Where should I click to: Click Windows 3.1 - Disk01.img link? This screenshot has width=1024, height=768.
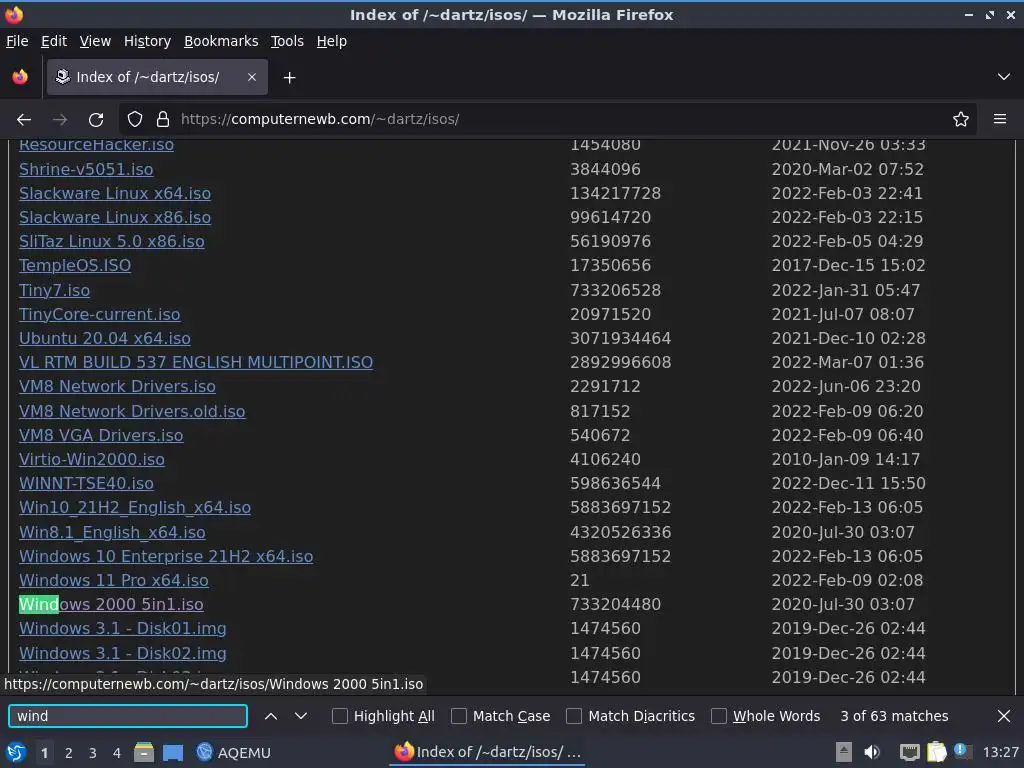click(123, 628)
